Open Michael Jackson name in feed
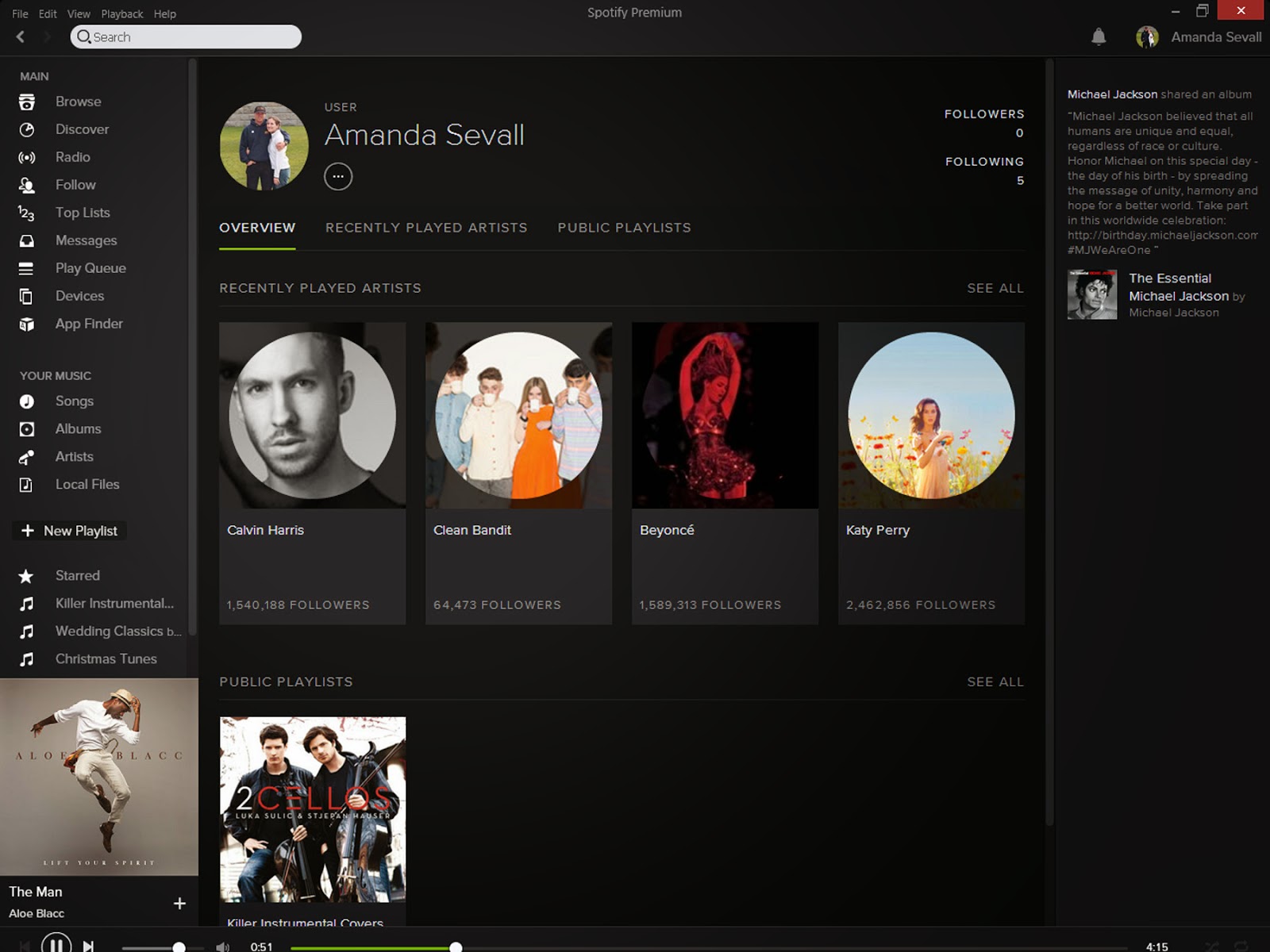The width and height of the screenshot is (1270, 952). tap(1112, 94)
